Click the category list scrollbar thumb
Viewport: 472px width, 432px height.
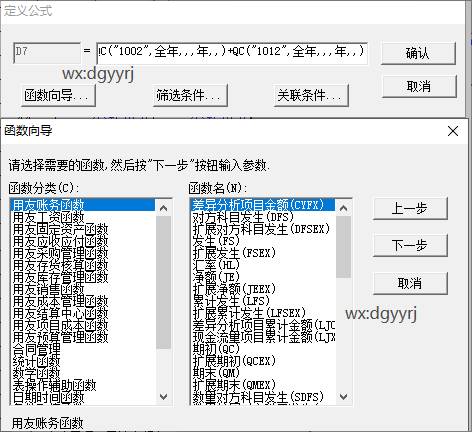point(163,282)
